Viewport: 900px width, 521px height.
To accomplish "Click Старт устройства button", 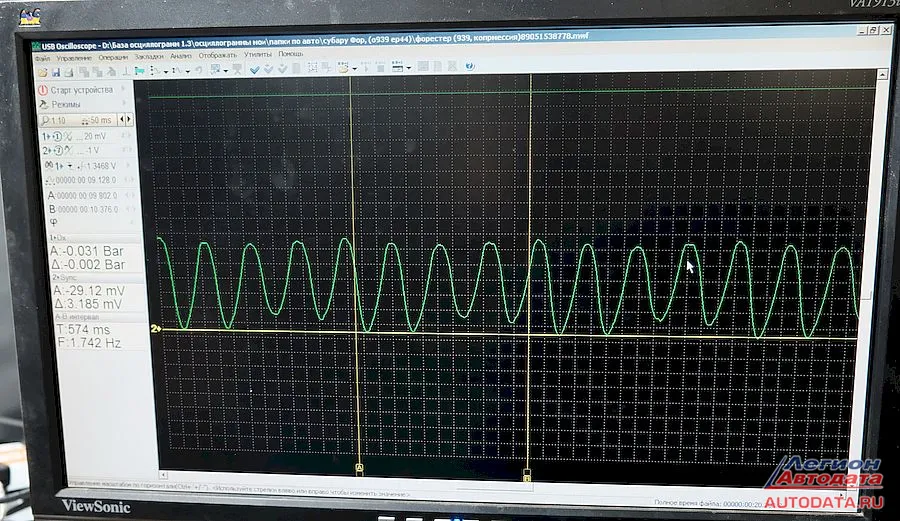I will point(84,90).
